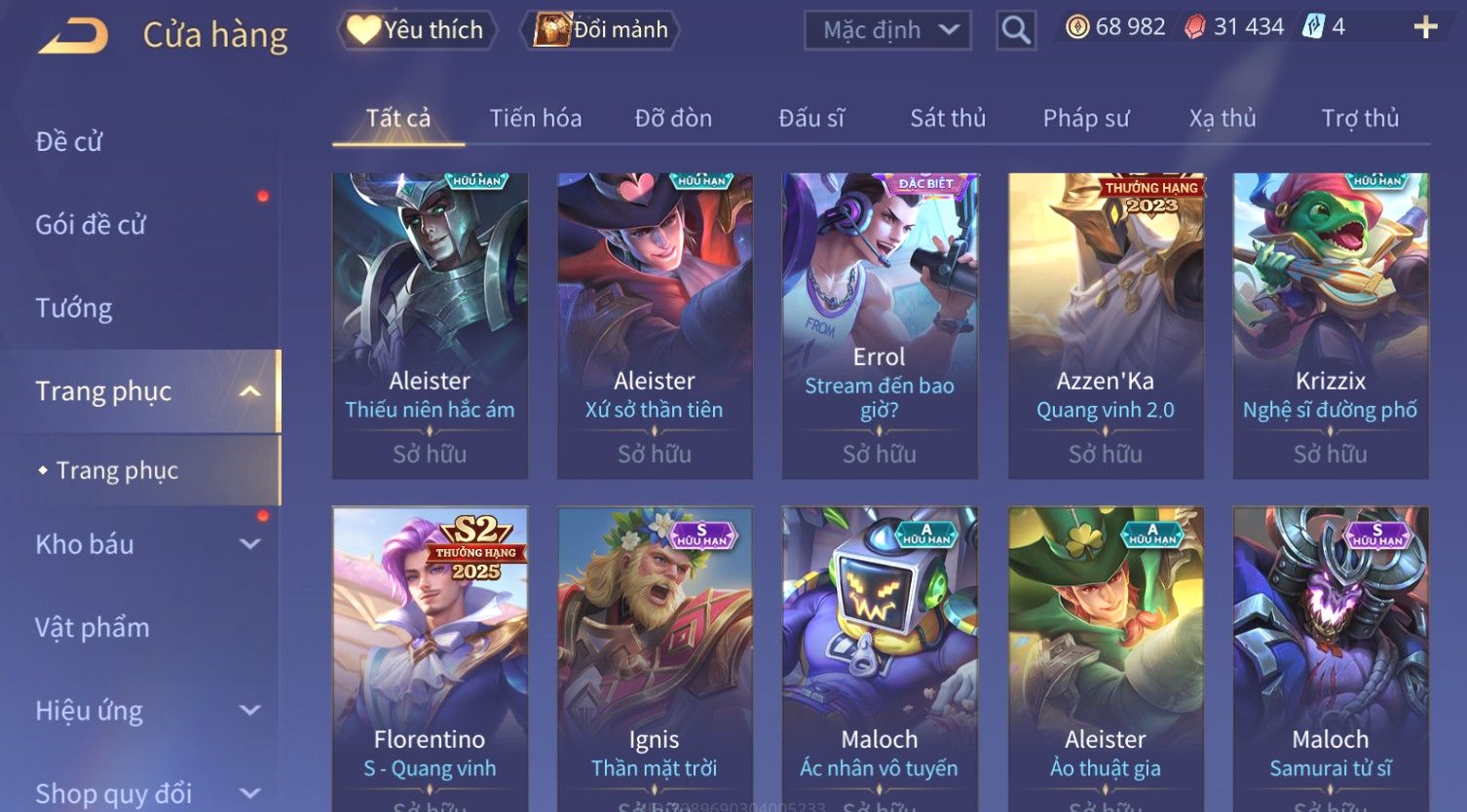Tap the gold coin currency icon
The image size is (1467, 812).
pos(1077,27)
